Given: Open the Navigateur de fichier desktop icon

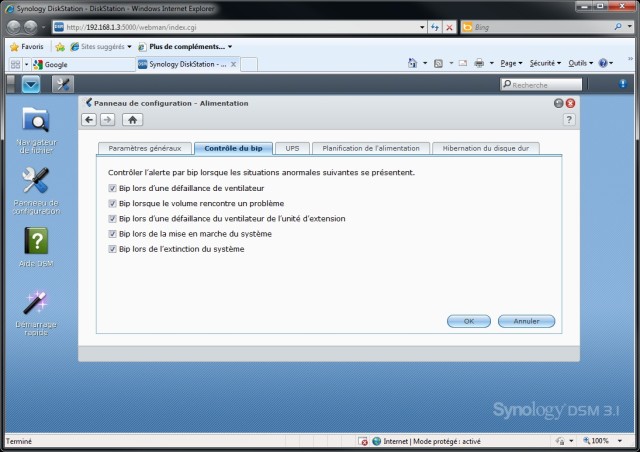Looking at the screenshot, I should (36, 120).
